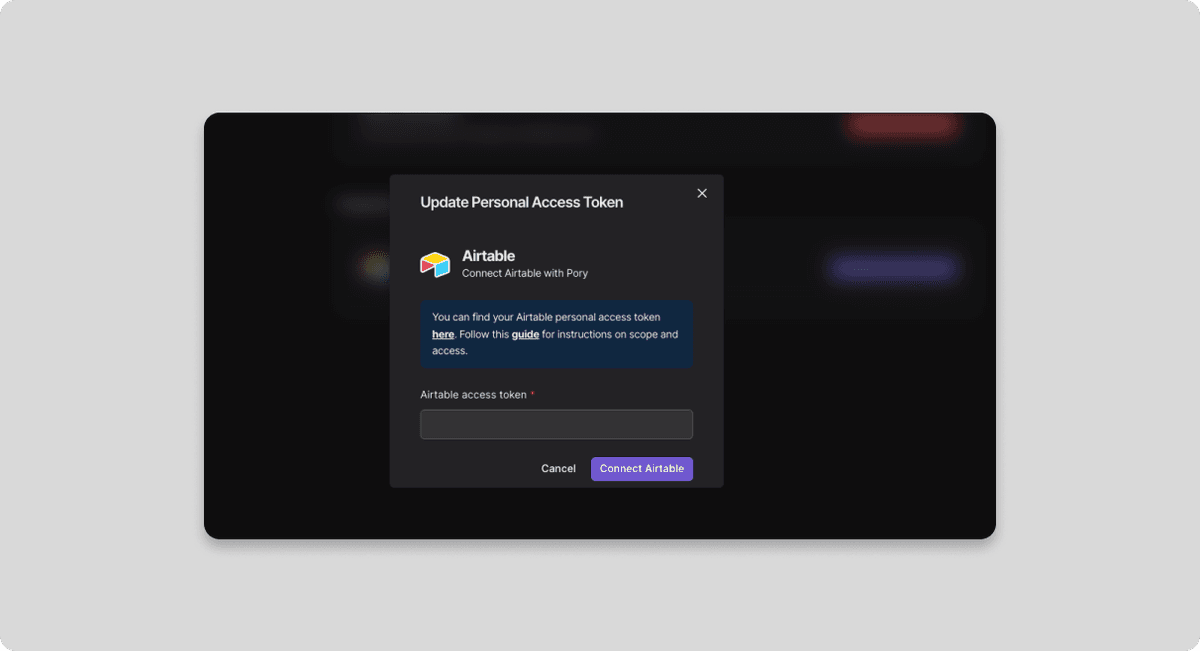Image resolution: width=1200 pixels, height=651 pixels.
Task: Click the 'Airtable access token' label
Action: click(473, 395)
